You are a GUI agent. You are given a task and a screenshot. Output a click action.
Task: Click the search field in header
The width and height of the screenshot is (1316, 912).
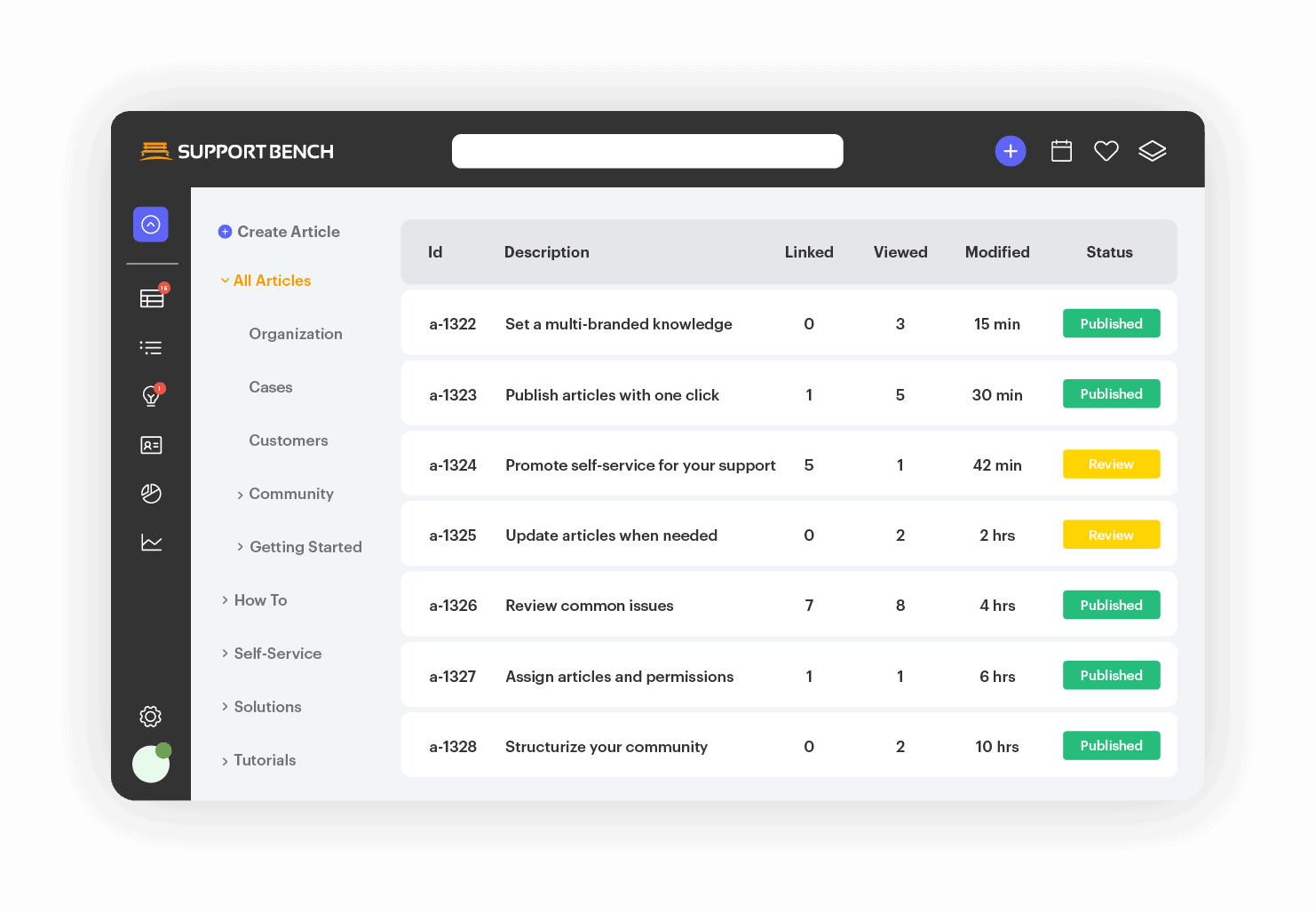(x=647, y=151)
